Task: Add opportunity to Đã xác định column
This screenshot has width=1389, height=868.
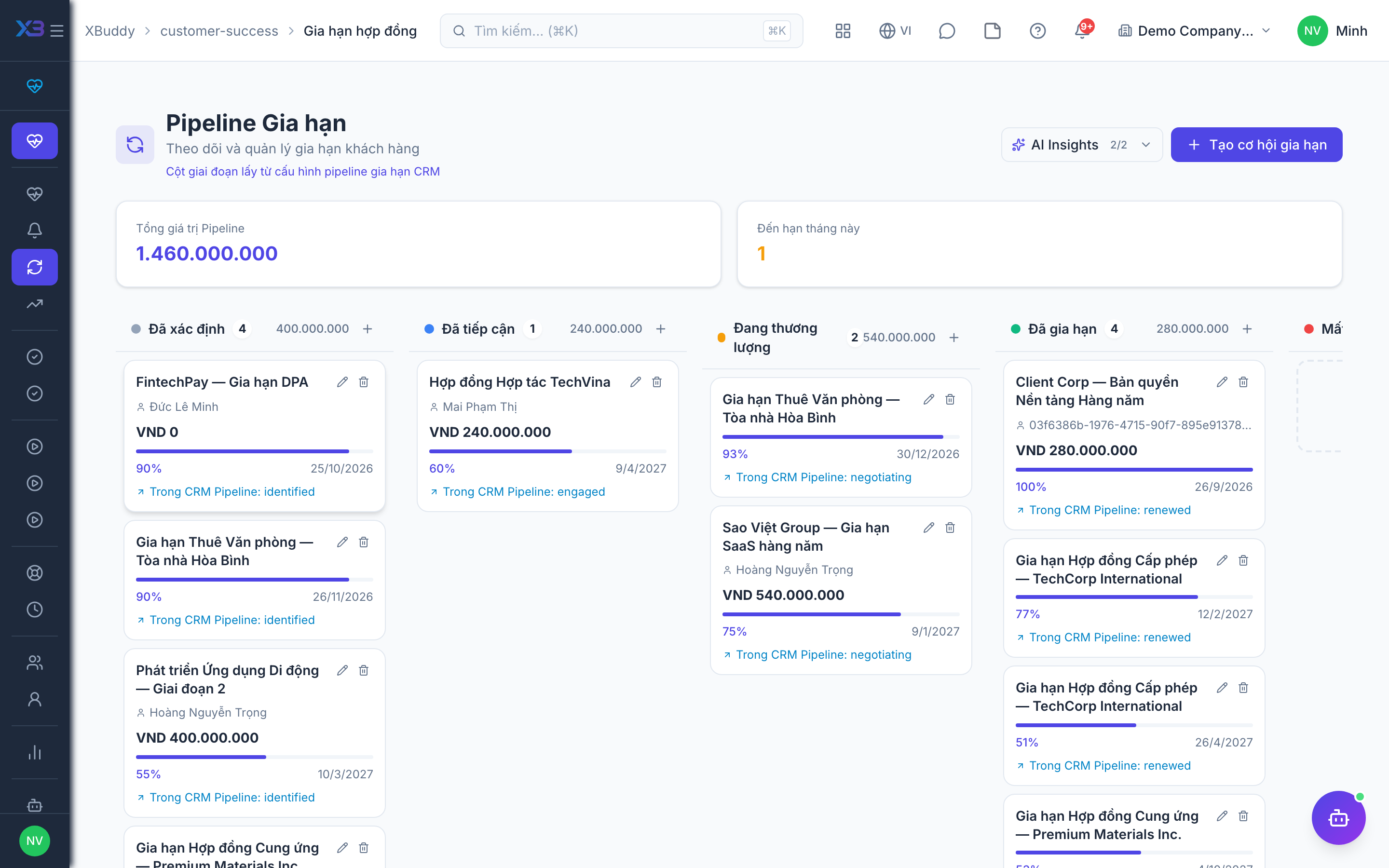Action: 368,328
